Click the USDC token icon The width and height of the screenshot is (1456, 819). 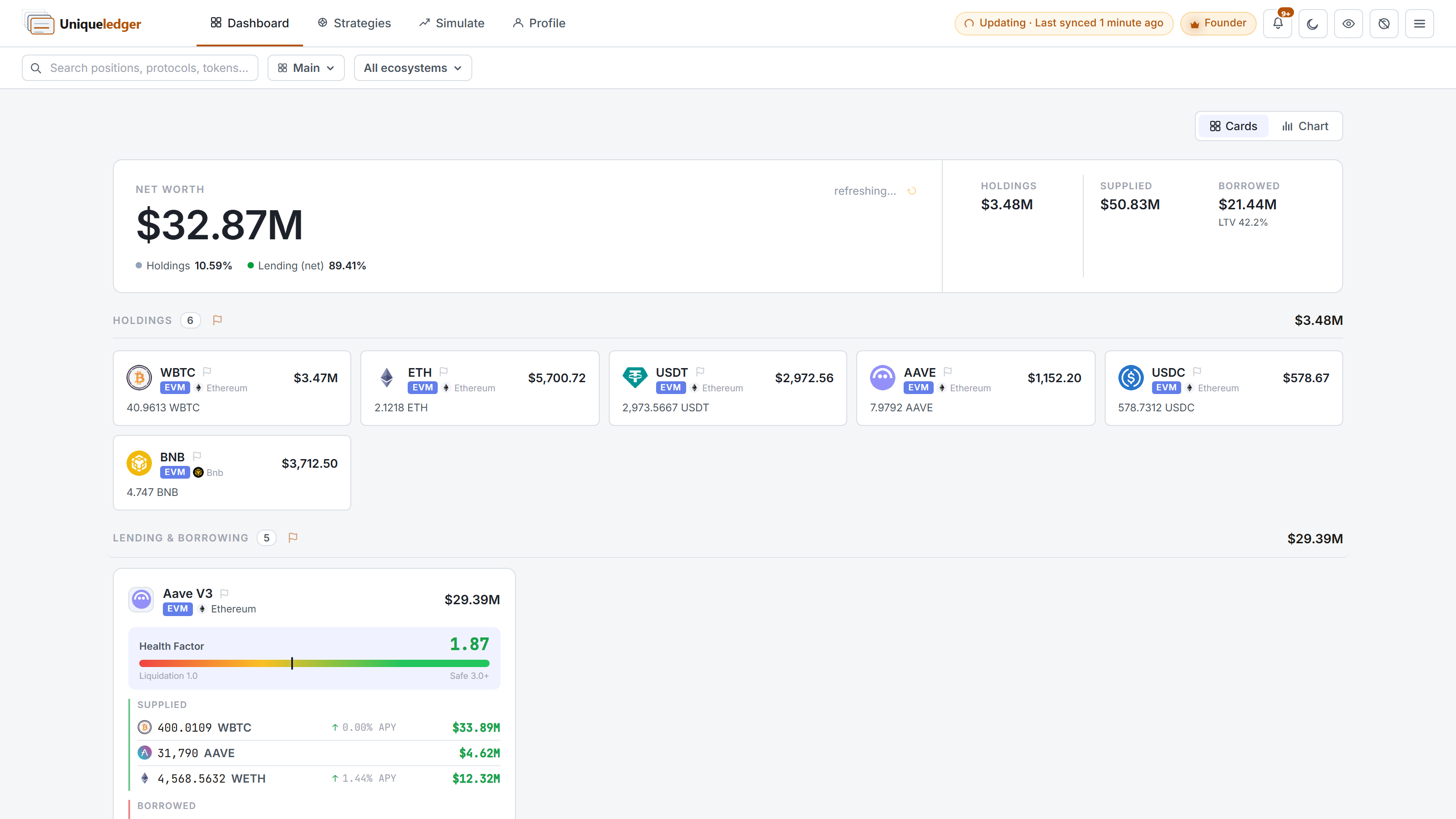click(1130, 378)
